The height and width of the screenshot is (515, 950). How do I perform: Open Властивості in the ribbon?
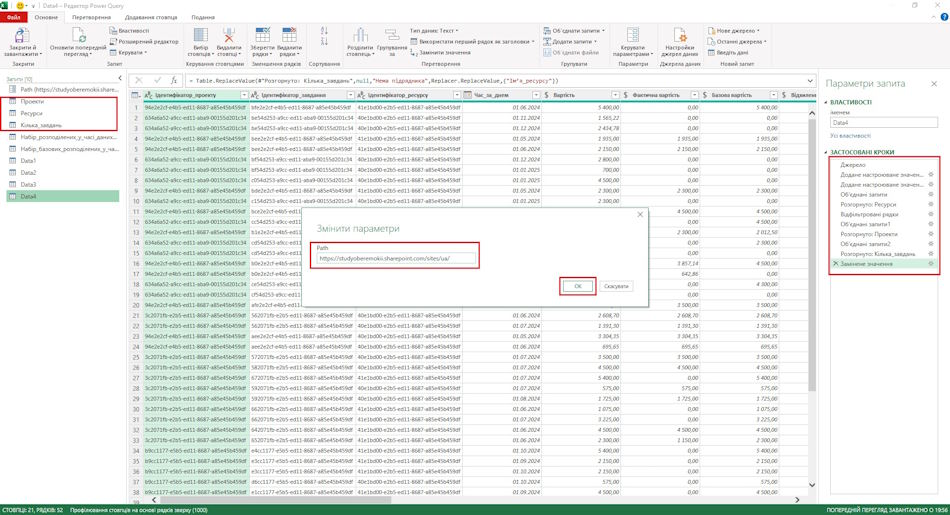coord(129,30)
